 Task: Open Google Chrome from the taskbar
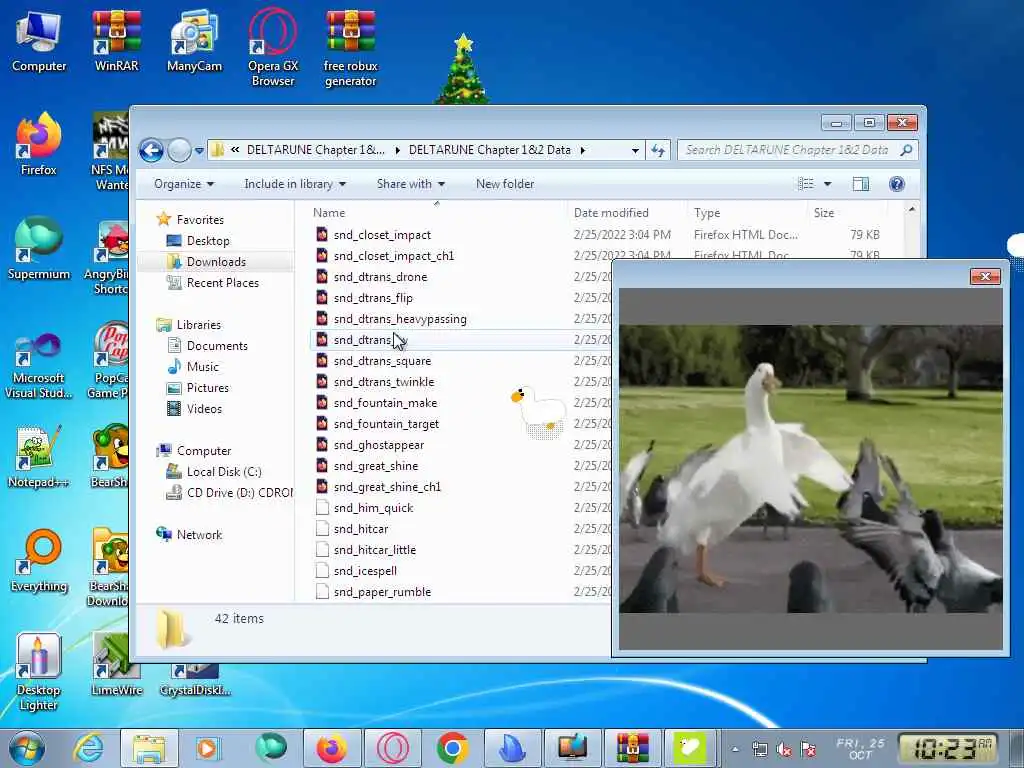click(453, 748)
